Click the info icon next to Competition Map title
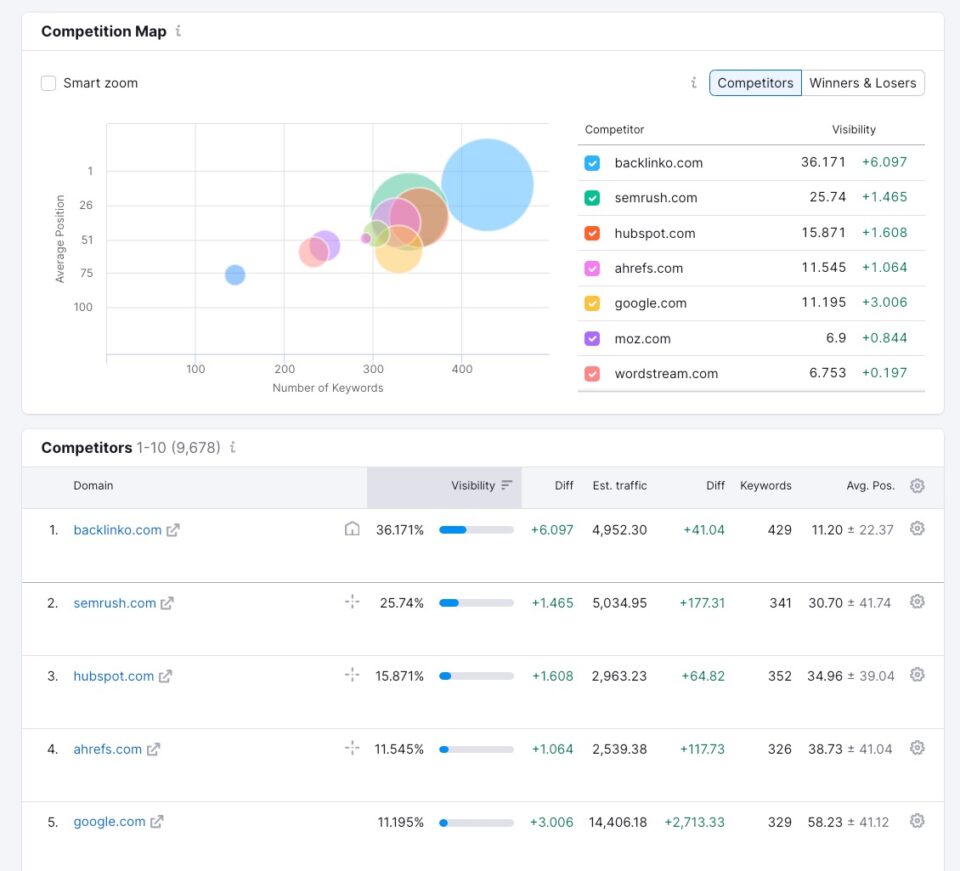The width and height of the screenshot is (960, 871). pyautogui.click(x=178, y=31)
